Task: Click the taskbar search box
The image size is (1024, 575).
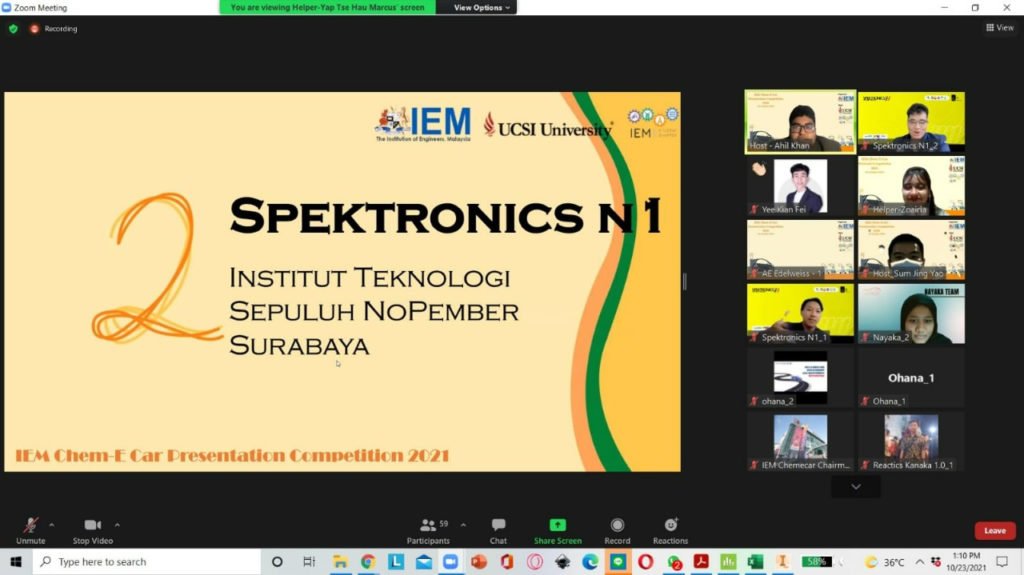Action: (147, 562)
